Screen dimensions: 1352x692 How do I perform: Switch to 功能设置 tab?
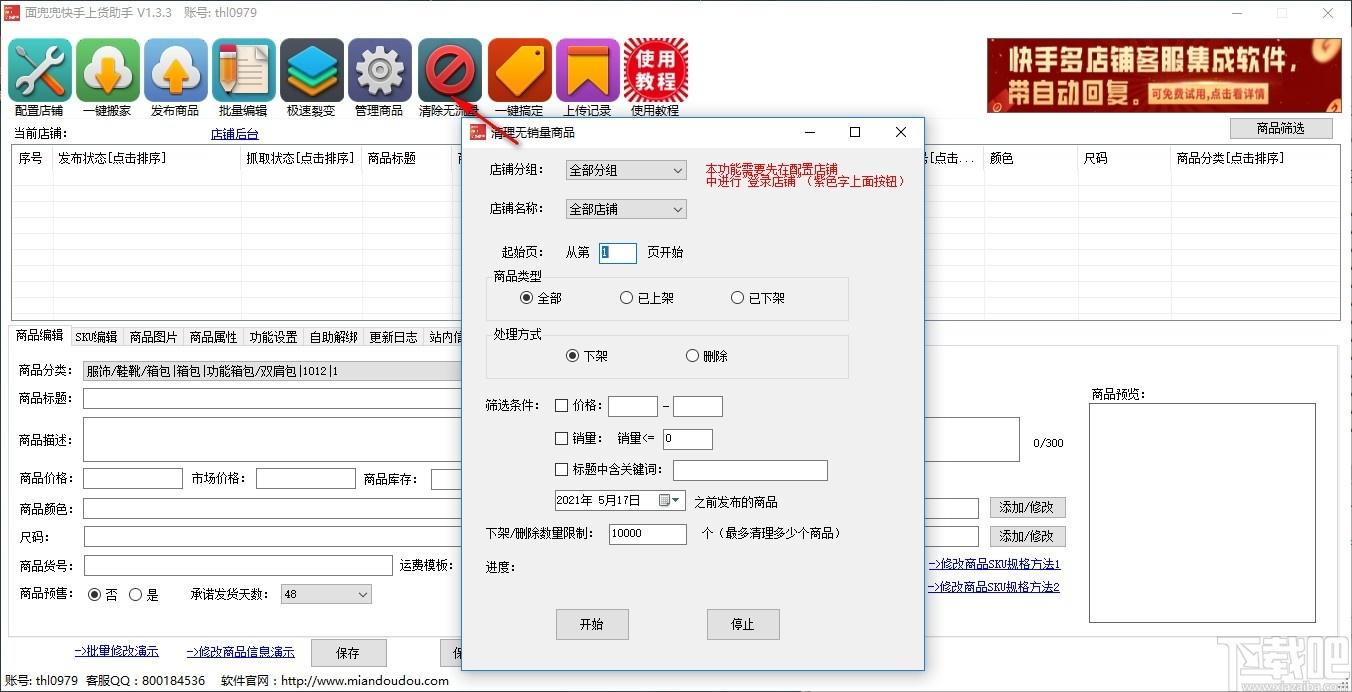[273, 337]
